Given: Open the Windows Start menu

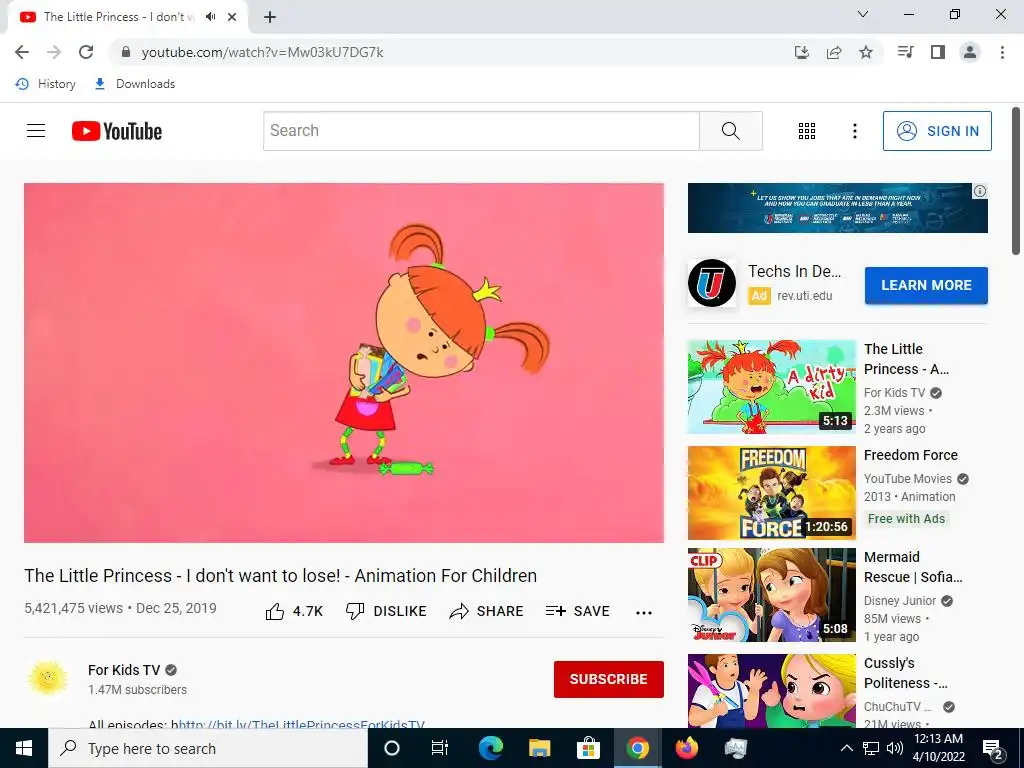Looking at the screenshot, I should tap(24, 748).
